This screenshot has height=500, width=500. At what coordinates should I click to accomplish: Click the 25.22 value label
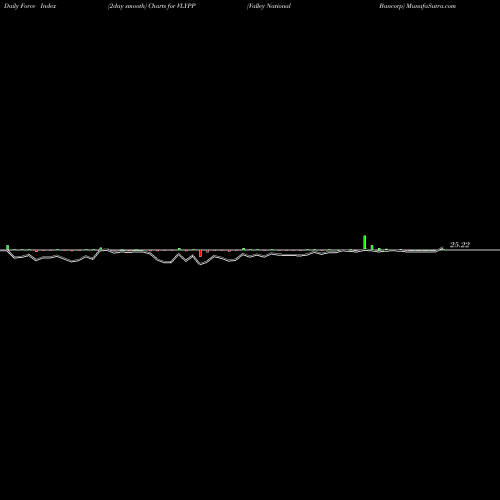pos(460,245)
